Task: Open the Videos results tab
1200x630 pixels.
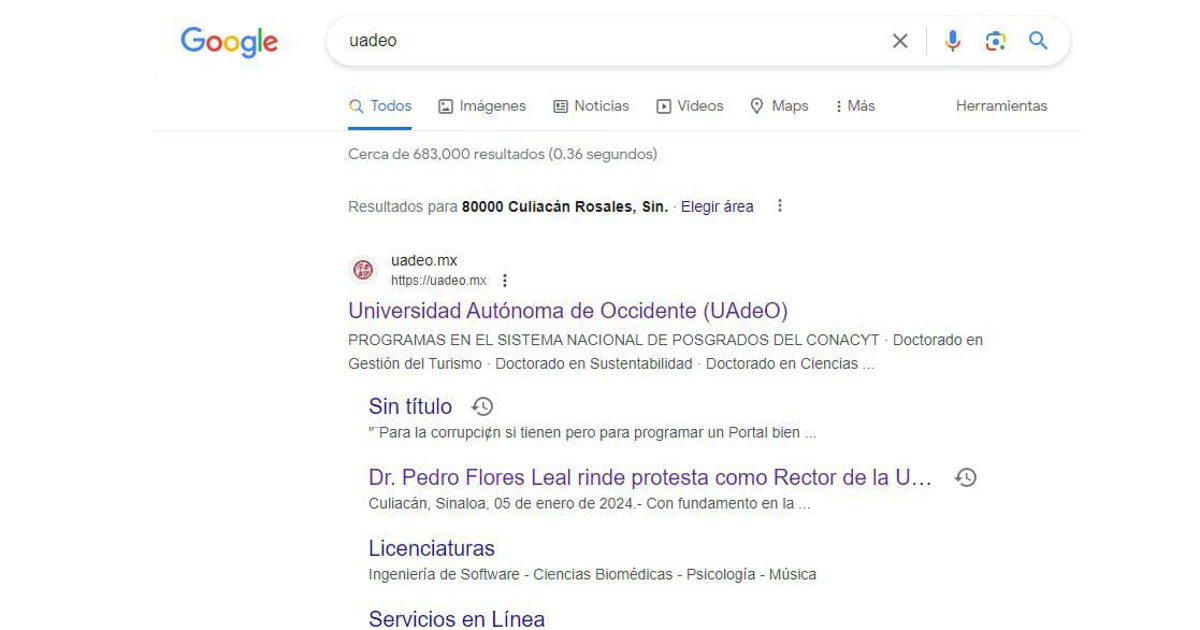Action: (x=689, y=106)
